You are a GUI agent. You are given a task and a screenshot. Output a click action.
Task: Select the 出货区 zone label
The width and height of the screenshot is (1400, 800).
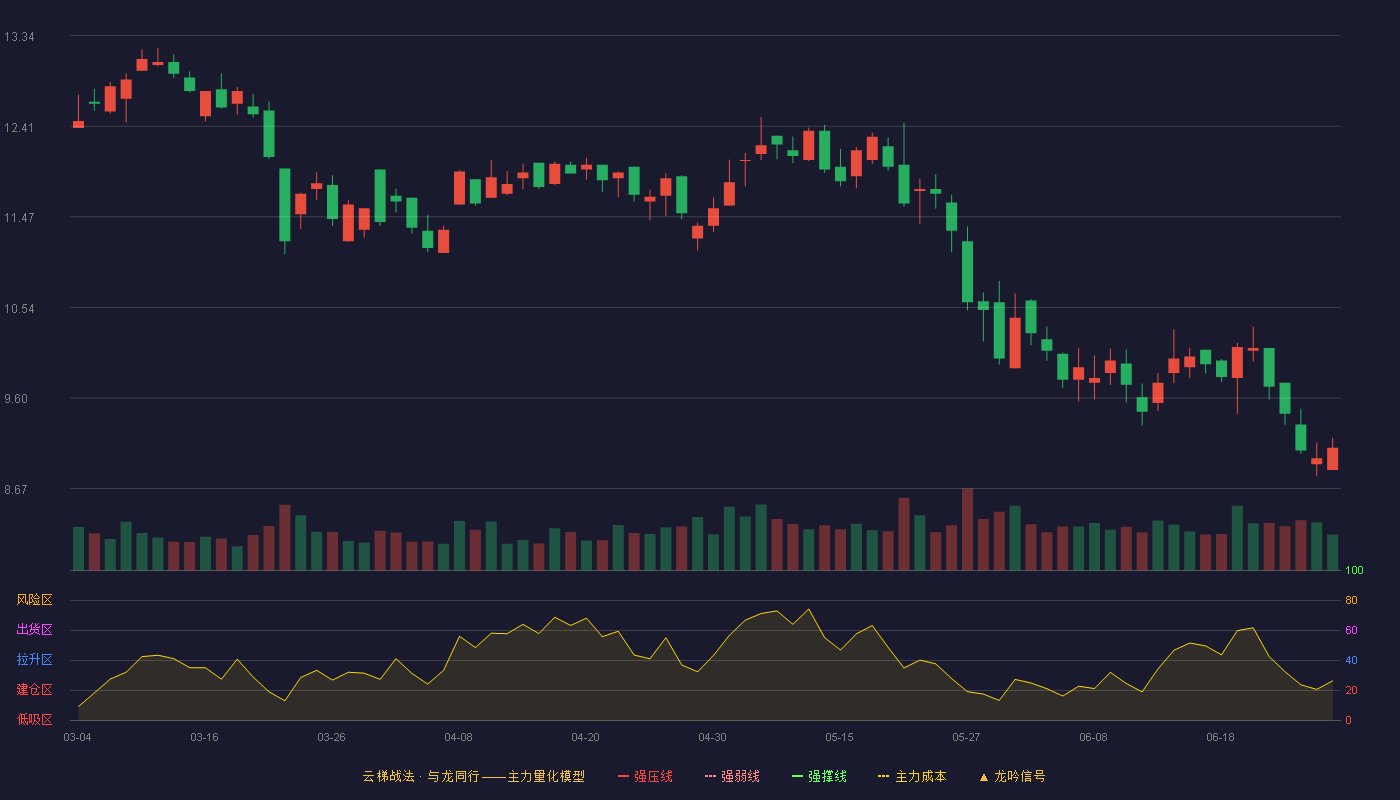(x=35, y=630)
